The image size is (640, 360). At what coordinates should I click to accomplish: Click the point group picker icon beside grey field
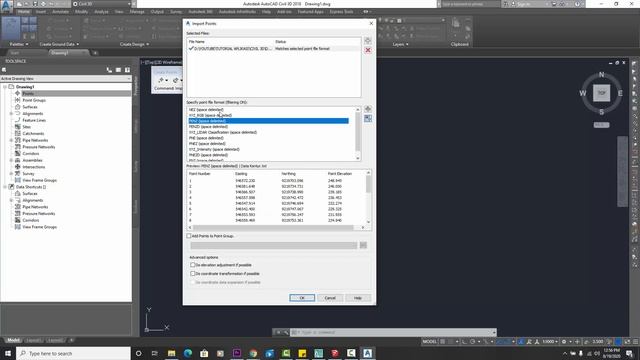(363, 245)
